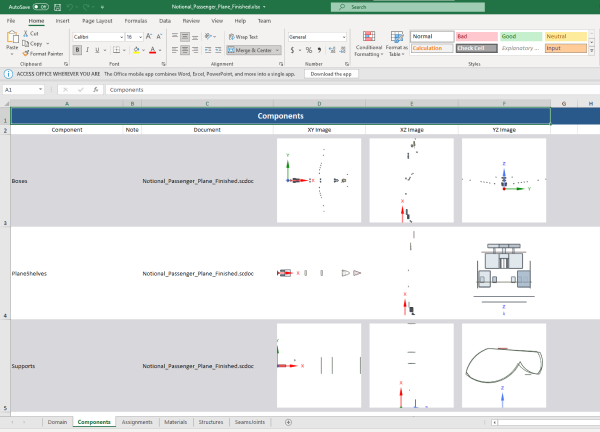
Task: Click the Search box in title bar
Action: [x=408, y=7]
